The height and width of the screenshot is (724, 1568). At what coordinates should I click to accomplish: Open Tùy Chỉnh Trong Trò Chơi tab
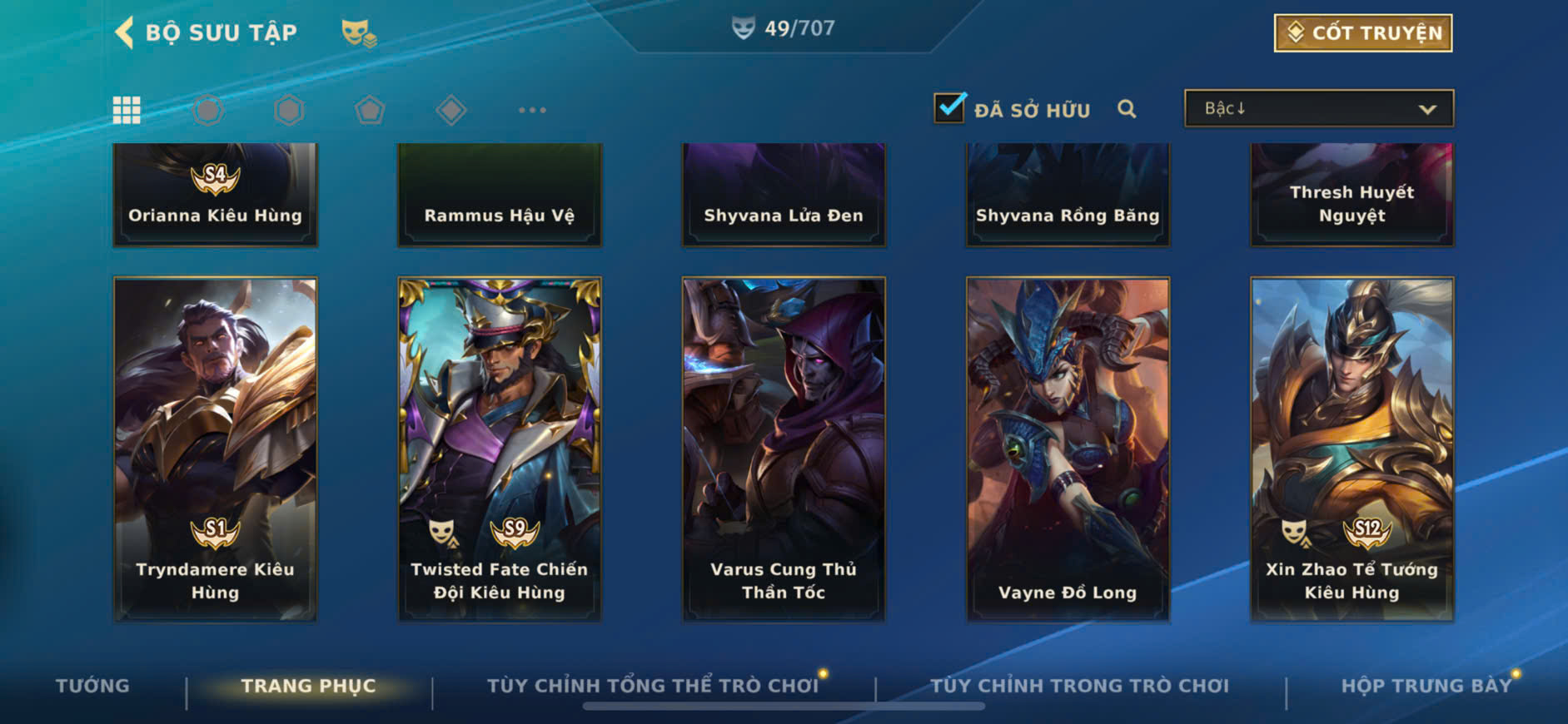tap(1079, 686)
